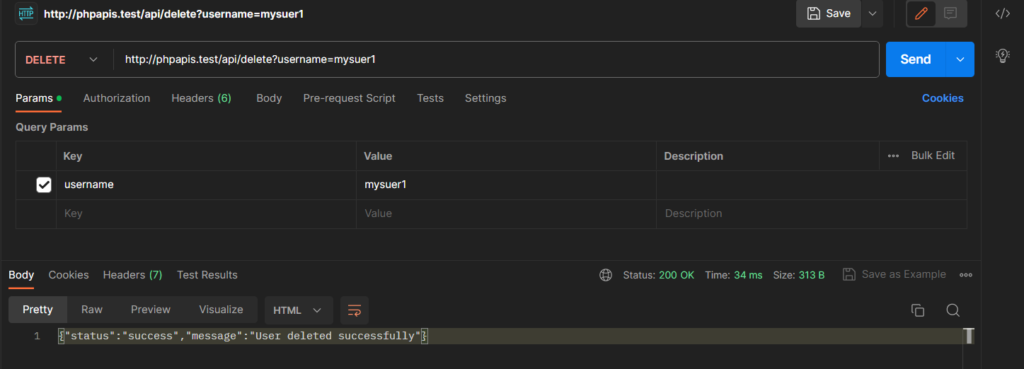This screenshot has height=369, width=1024.
Task: Change the HTML response format dropdown
Action: (298, 310)
